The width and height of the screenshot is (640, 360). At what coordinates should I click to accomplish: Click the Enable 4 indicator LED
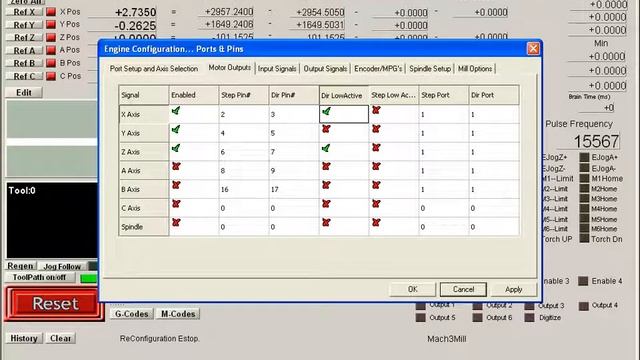pos(583,281)
